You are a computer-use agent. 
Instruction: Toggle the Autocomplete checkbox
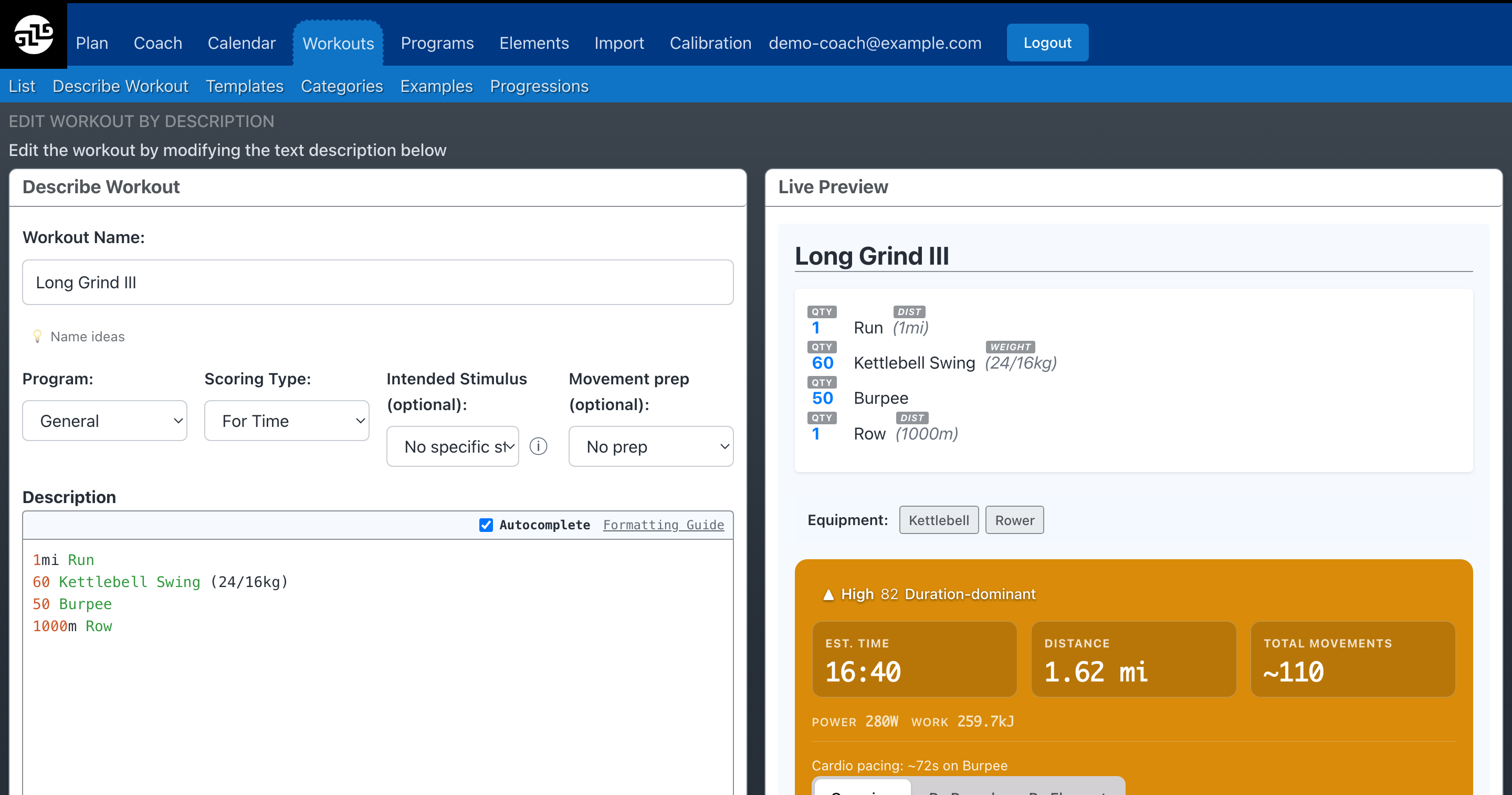click(486, 525)
